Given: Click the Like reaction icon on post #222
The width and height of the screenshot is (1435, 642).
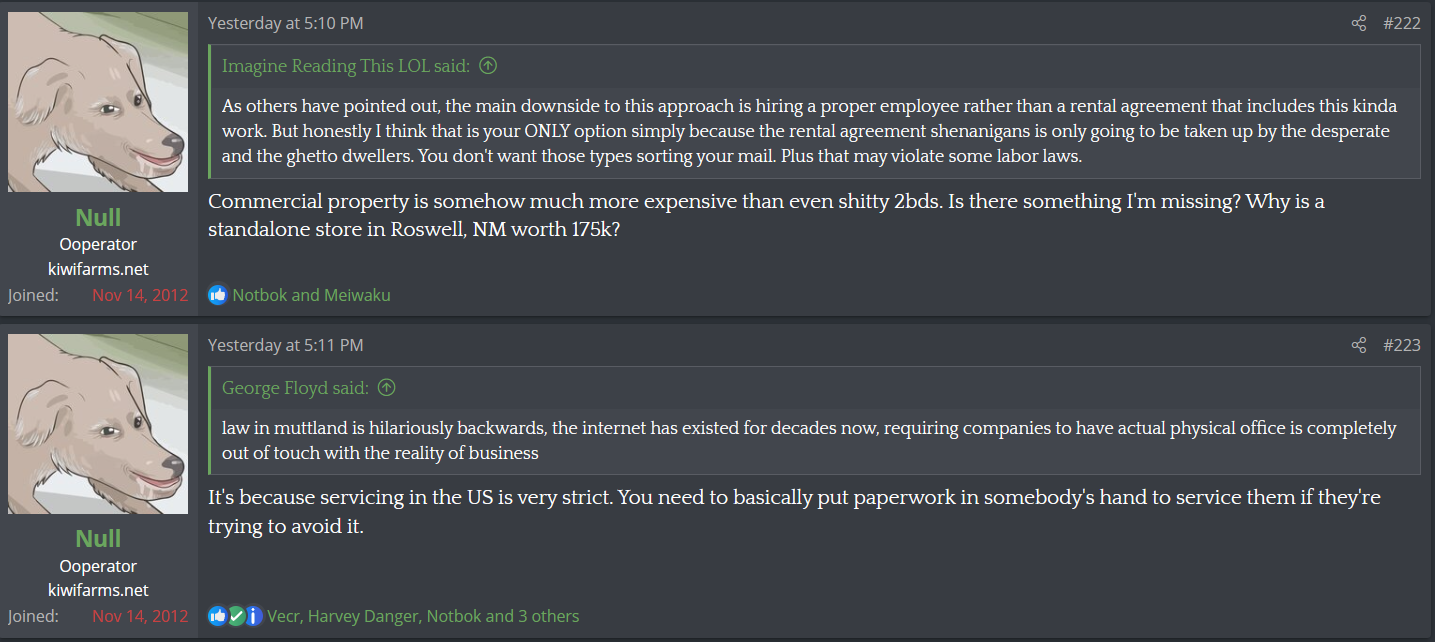Looking at the screenshot, I should pos(218,295).
